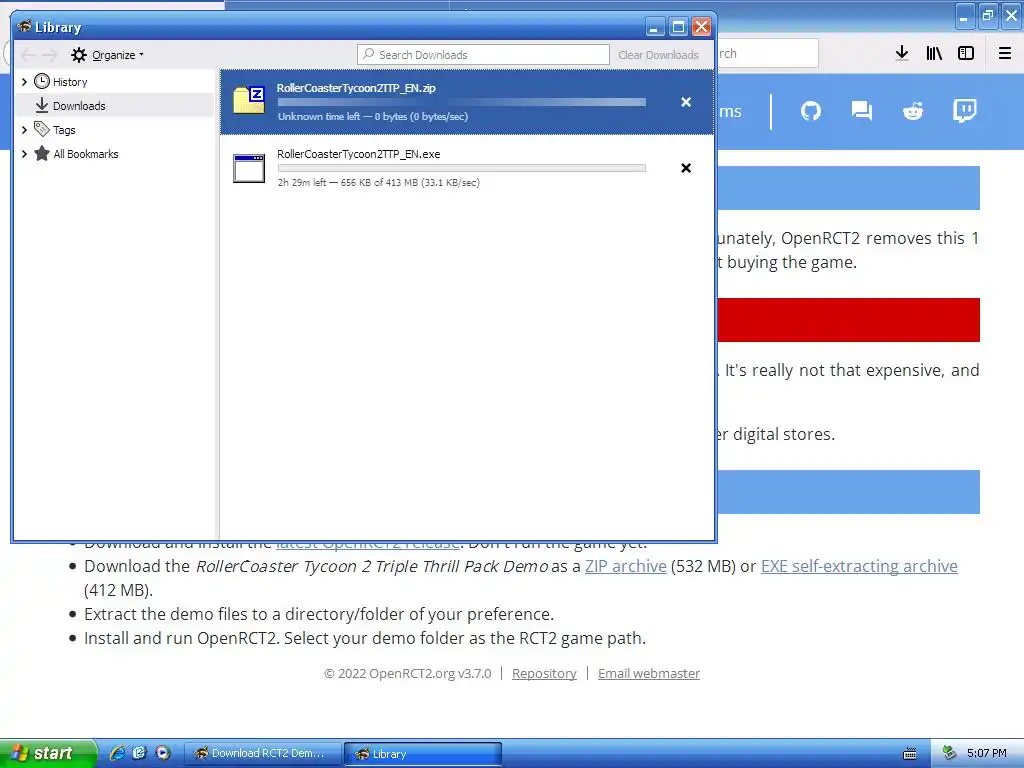Screen dimensions: 1024x768
Task: Open the browser Downloads arrow button
Action: 902,54
